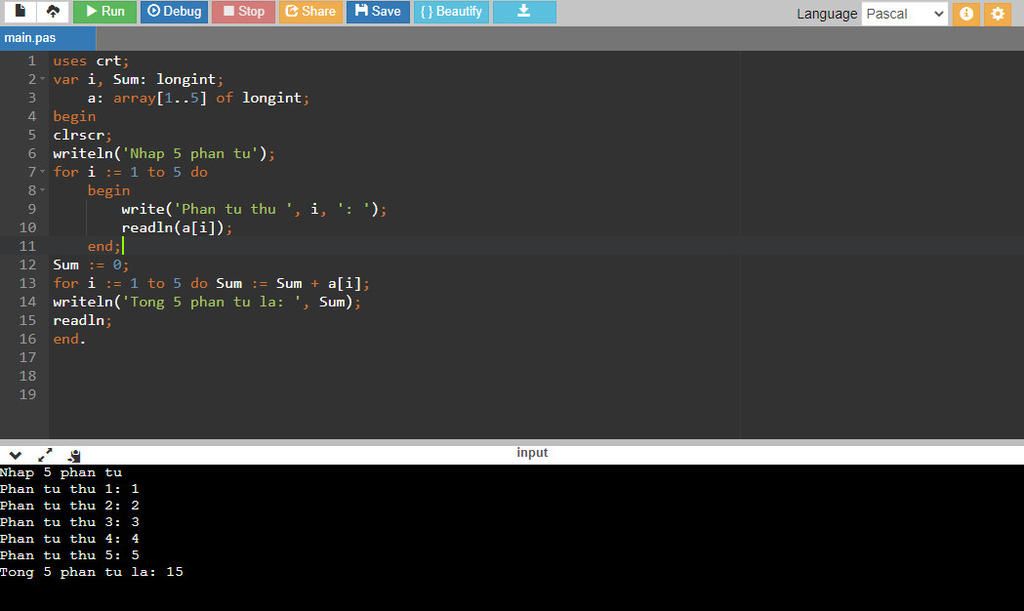Click console line 'Phan tu thu 3: 3'
This screenshot has height=611, width=1024.
(x=69, y=522)
